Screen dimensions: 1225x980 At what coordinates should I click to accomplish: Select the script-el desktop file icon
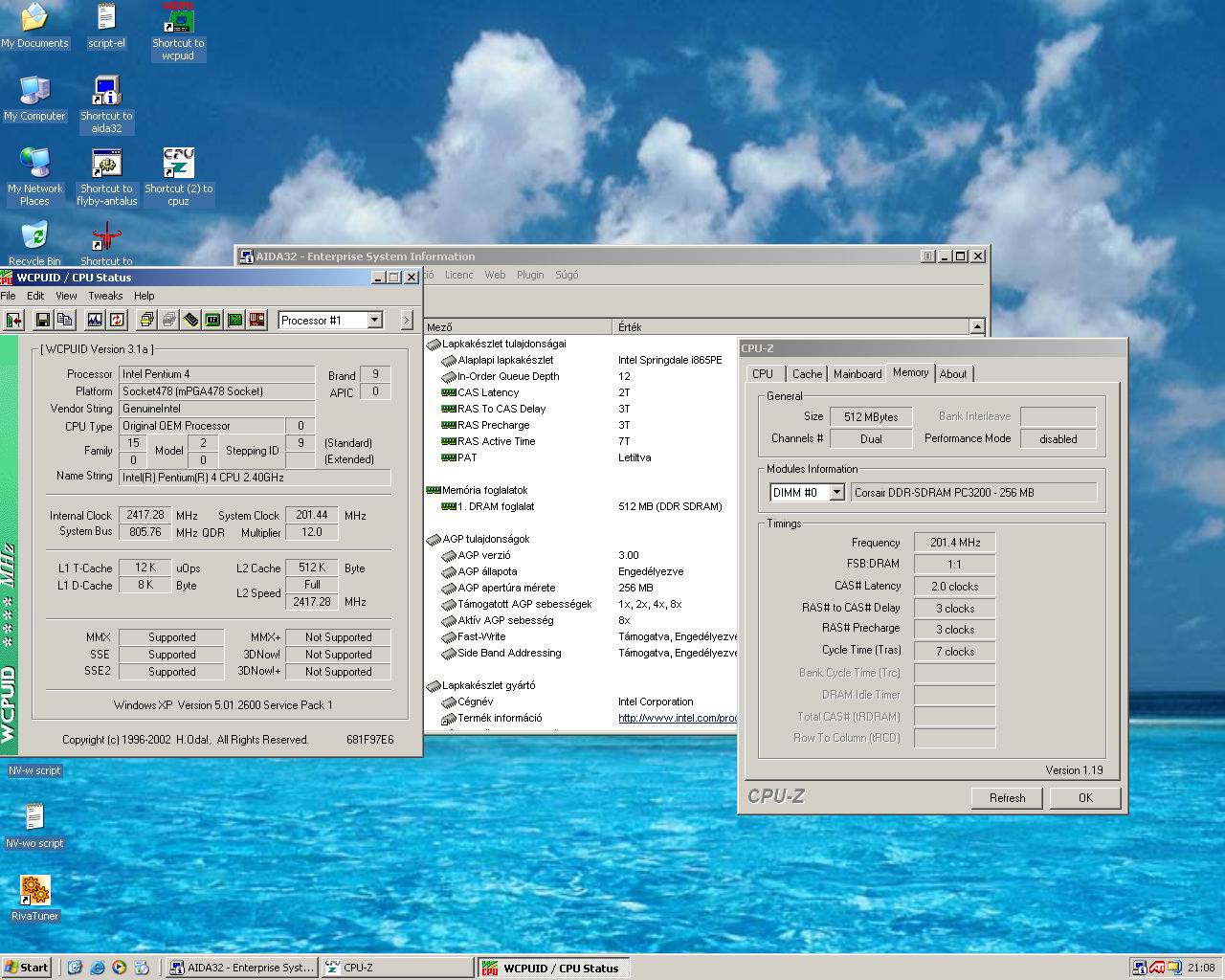coord(106,26)
